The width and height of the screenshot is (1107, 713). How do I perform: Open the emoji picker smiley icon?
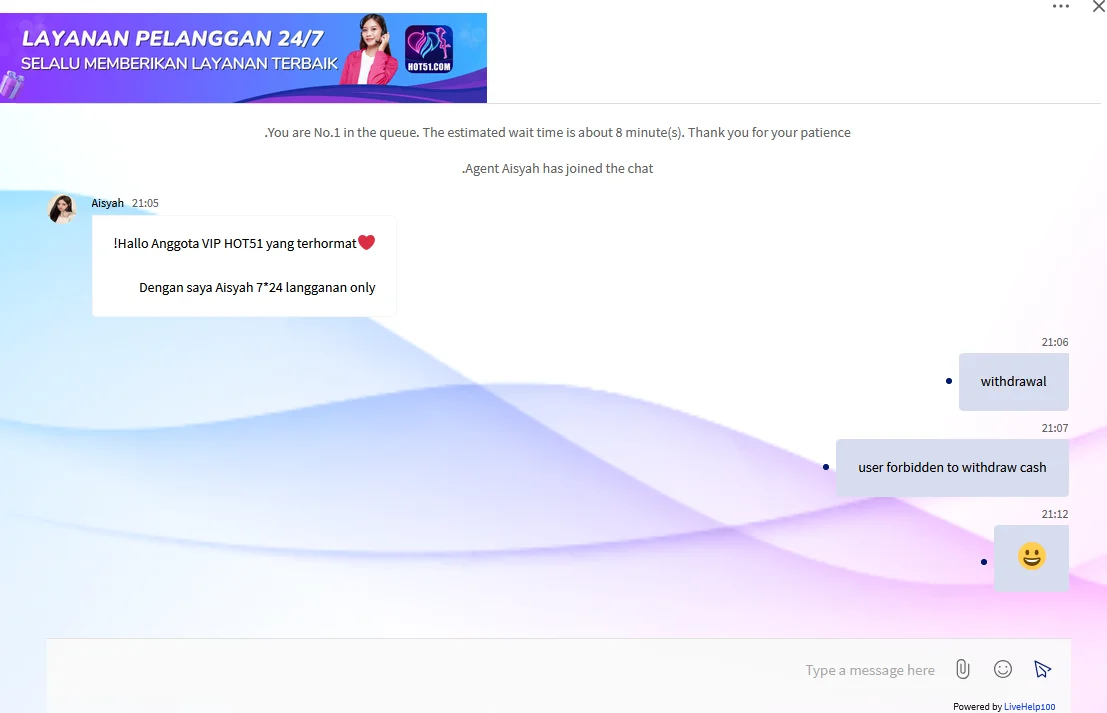(x=1003, y=669)
